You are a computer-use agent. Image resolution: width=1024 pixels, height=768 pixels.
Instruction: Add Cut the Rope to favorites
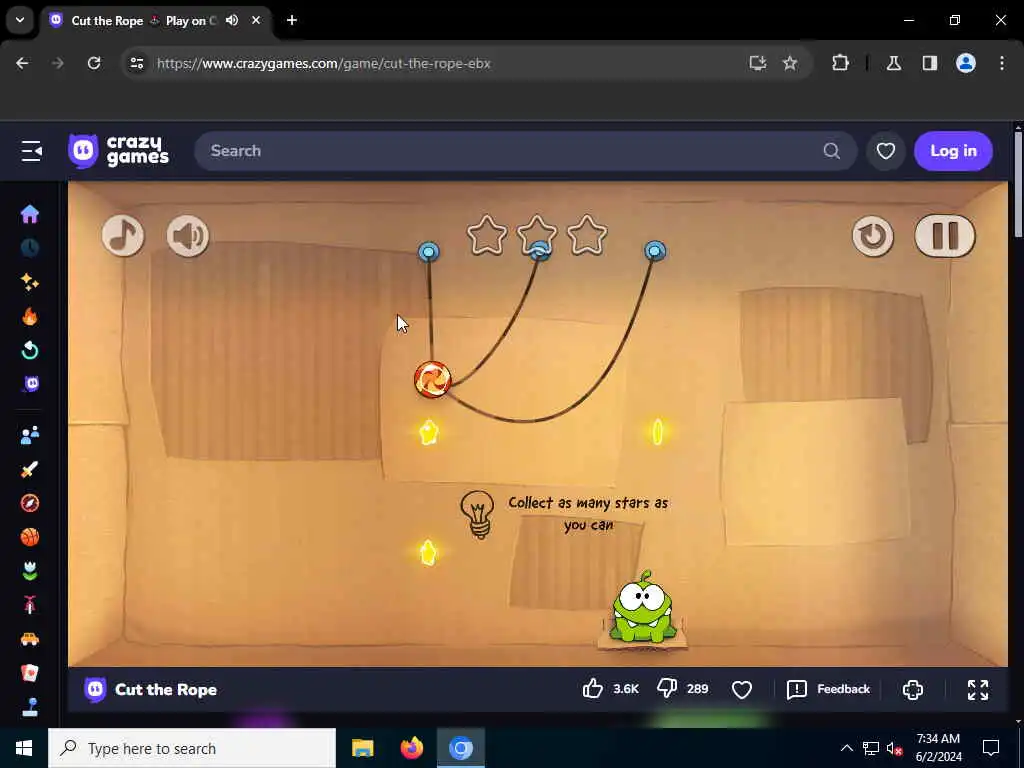coord(742,689)
